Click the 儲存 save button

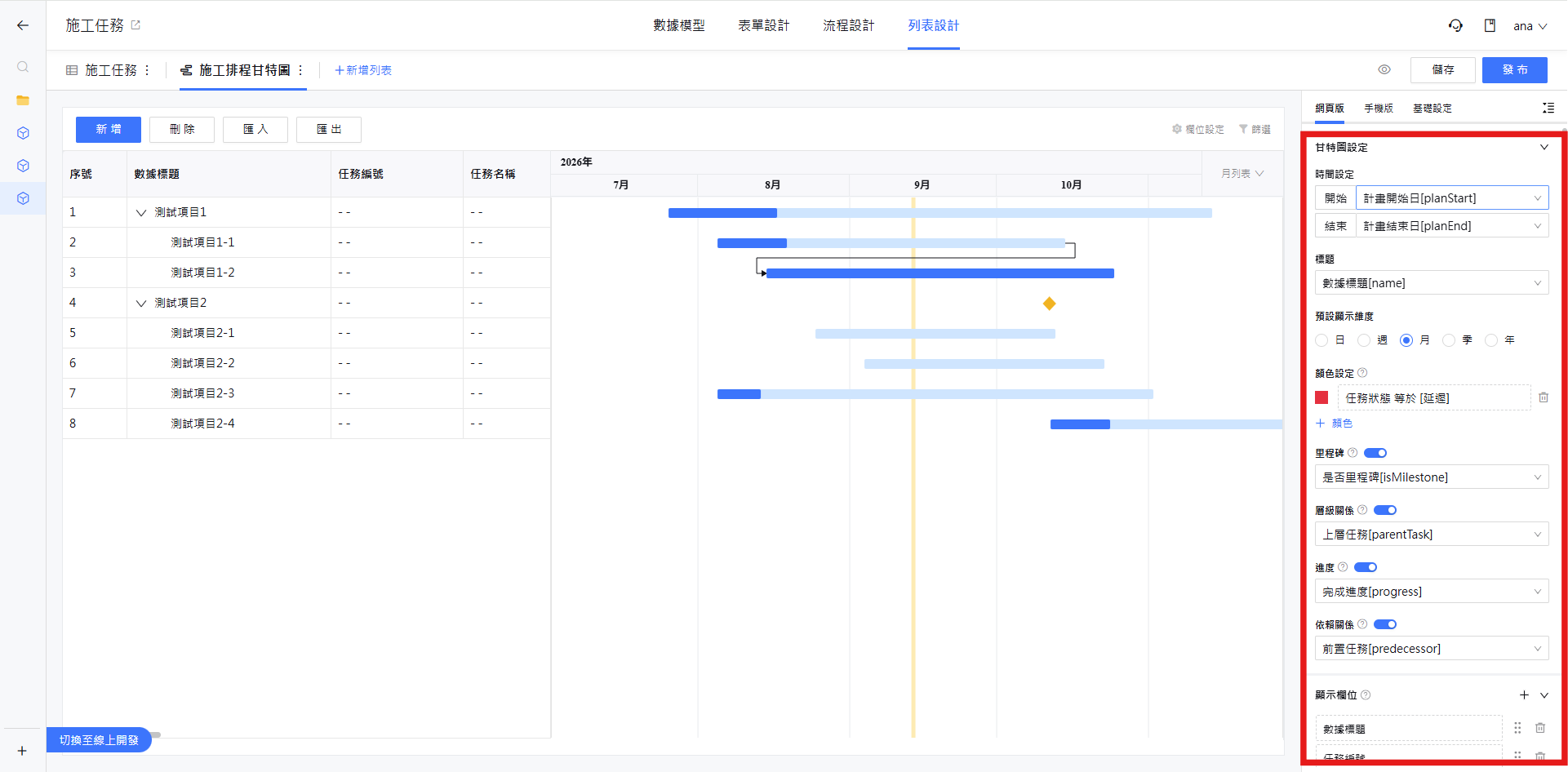1443,69
